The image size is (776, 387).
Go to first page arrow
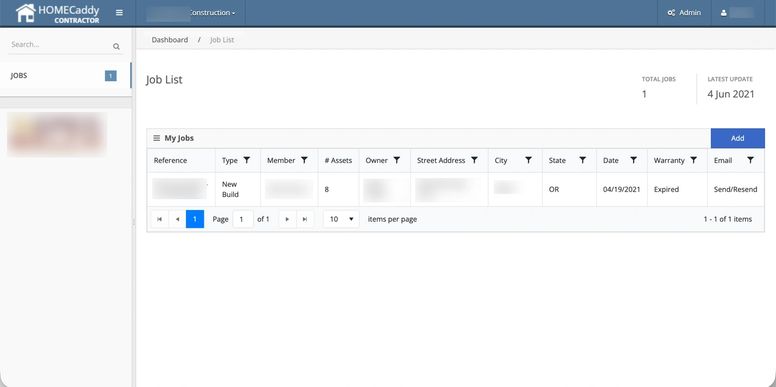[159, 219]
